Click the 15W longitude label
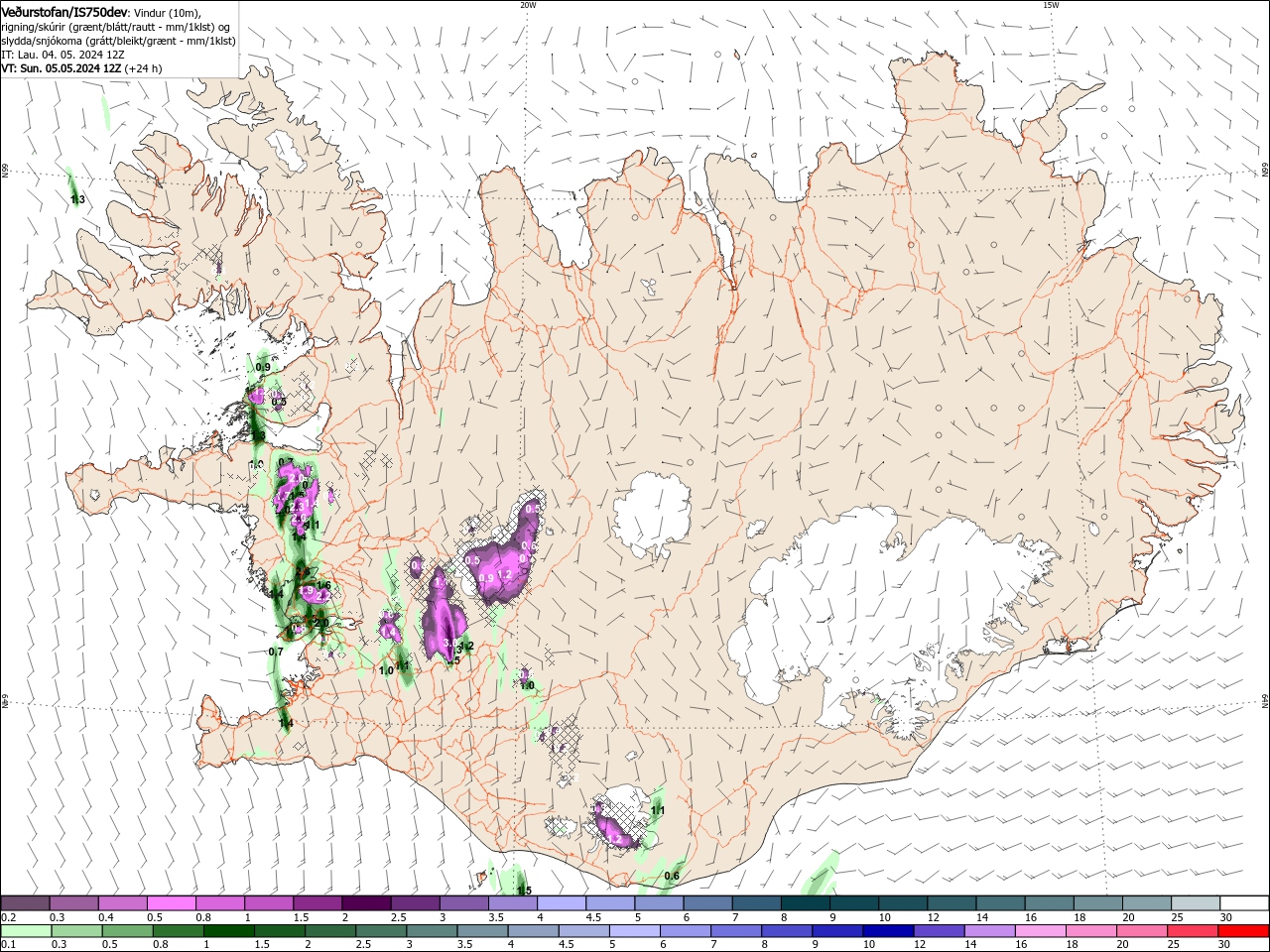Viewport: 1270px width, 952px height. 1051,5
